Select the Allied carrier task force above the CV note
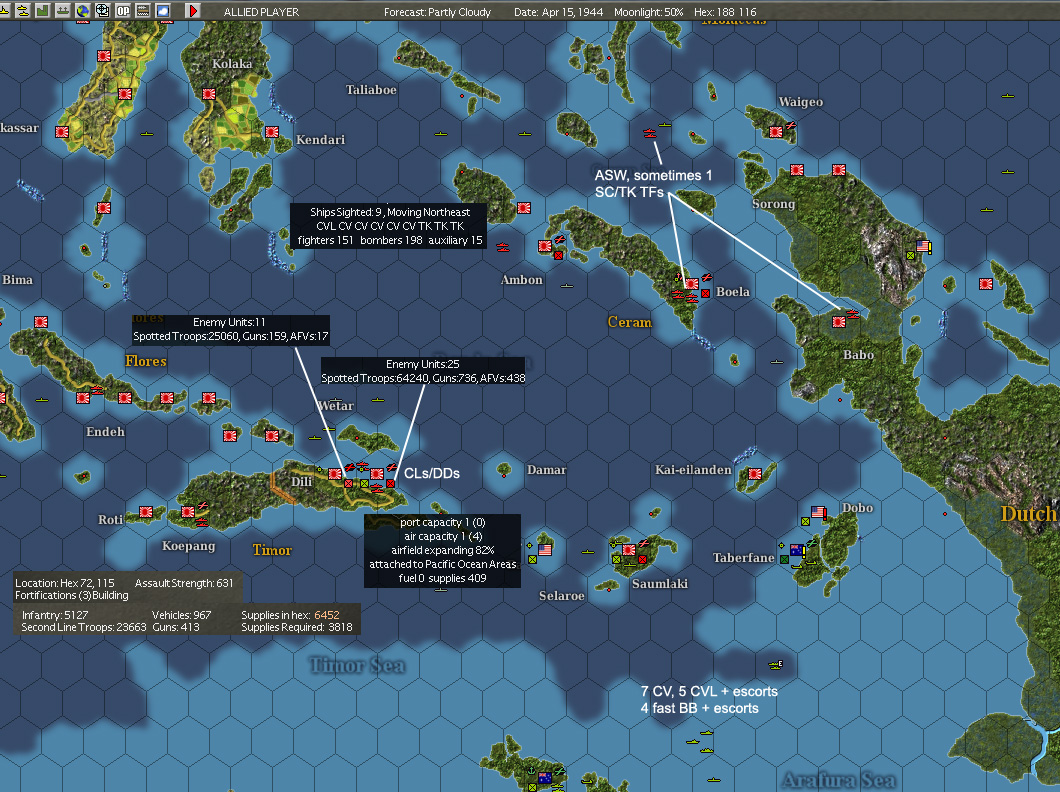1060x792 pixels. [x=775, y=665]
